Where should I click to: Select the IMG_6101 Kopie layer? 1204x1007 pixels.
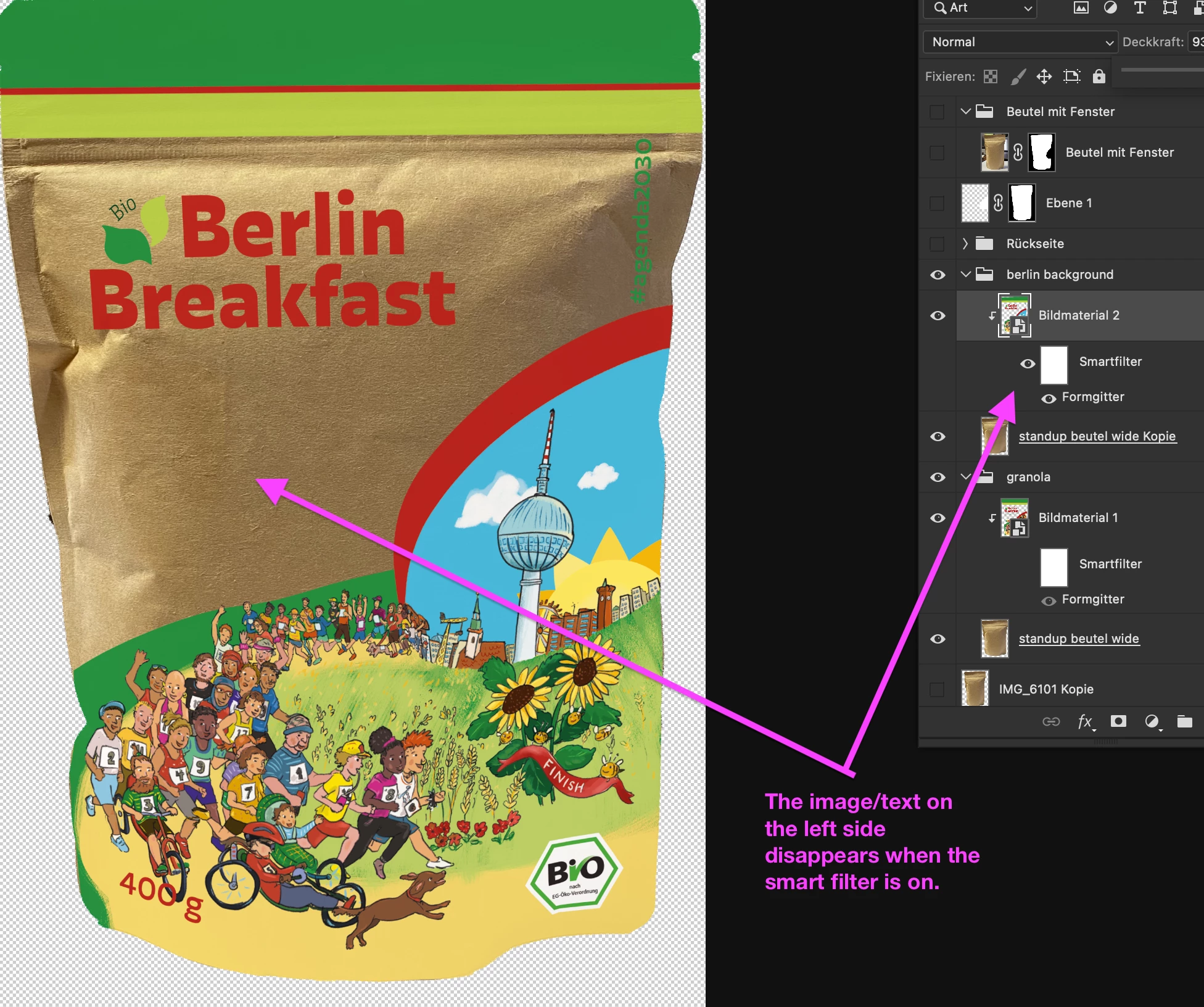(1046, 689)
